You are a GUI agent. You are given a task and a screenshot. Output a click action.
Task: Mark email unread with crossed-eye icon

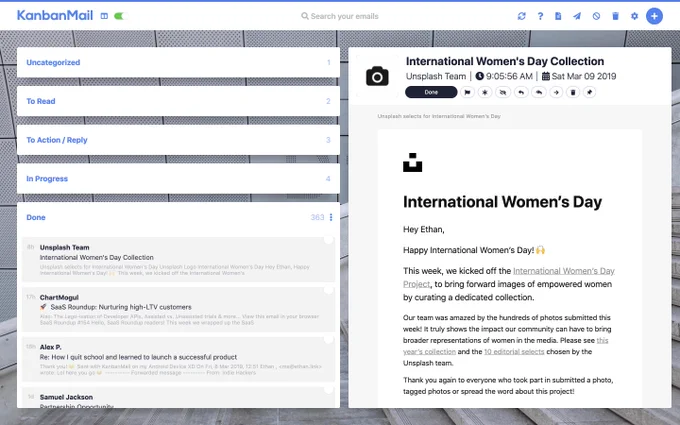coord(503,92)
